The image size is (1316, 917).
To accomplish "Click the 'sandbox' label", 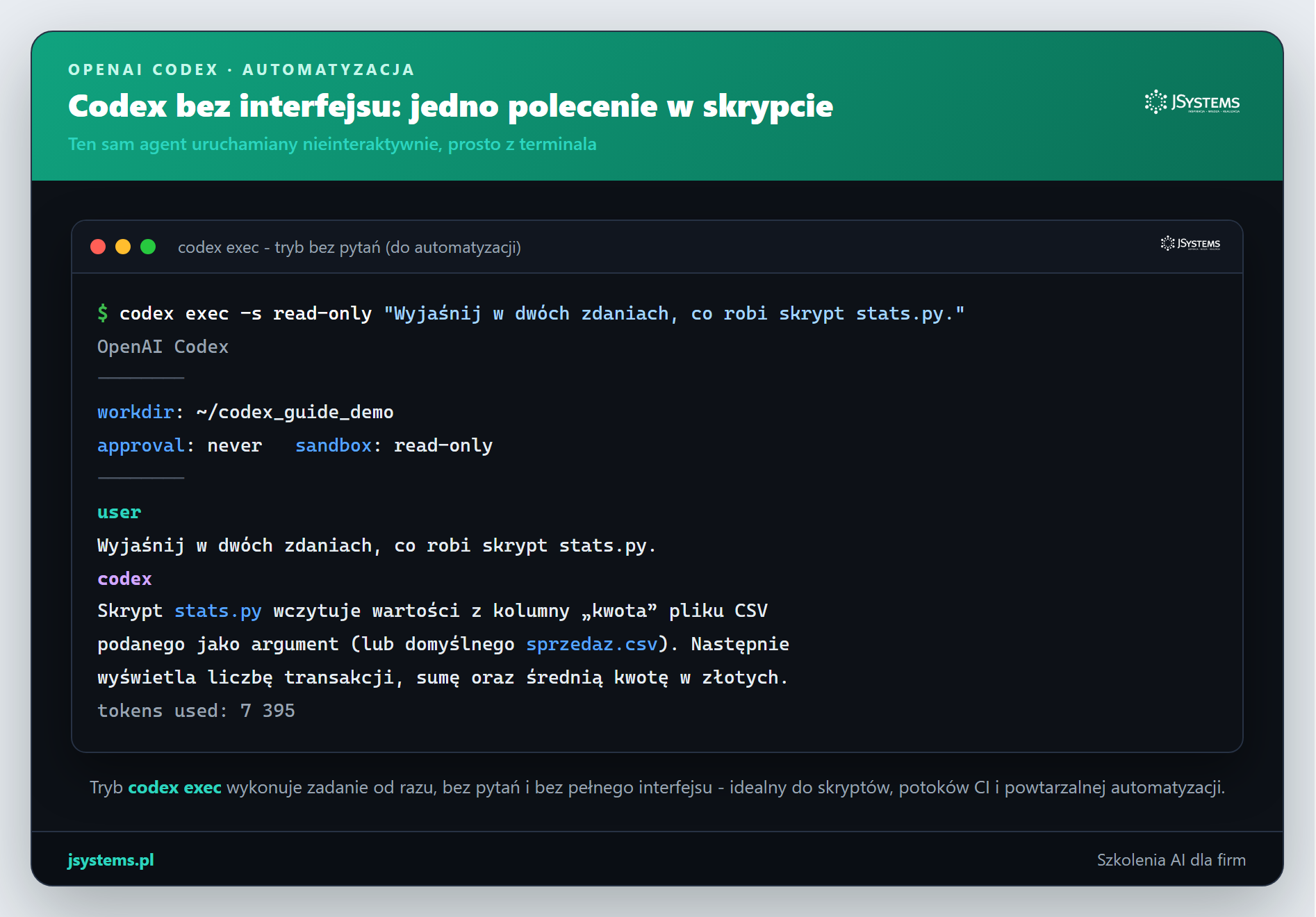I will point(334,445).
